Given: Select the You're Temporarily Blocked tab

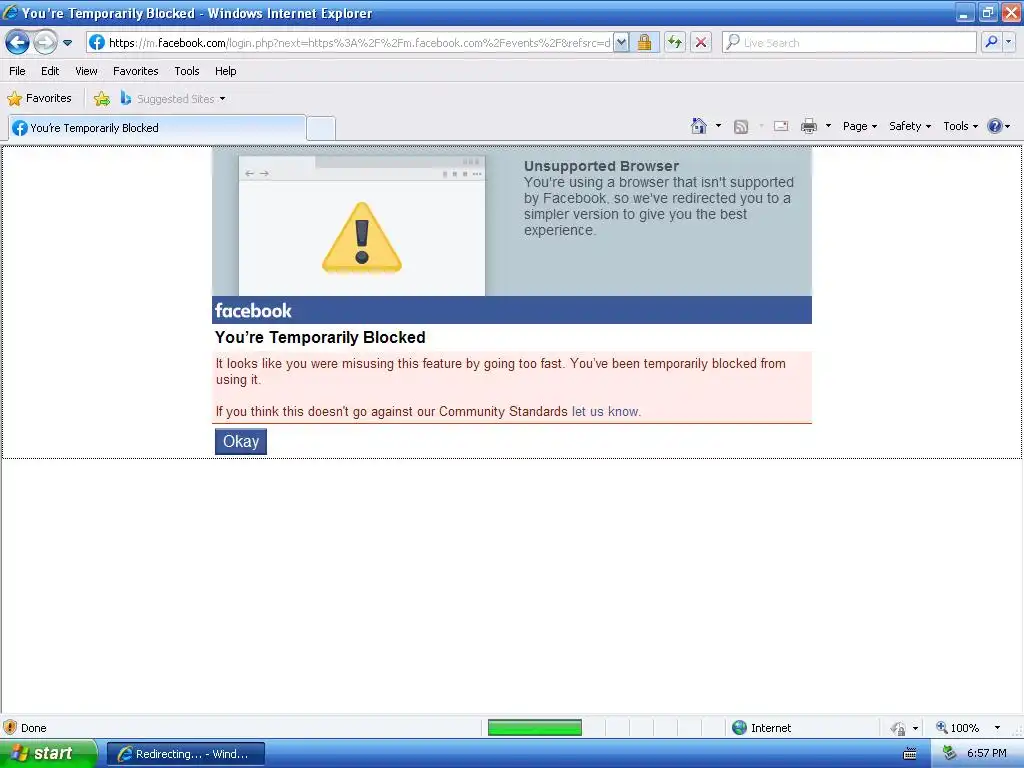Looking at the screenshot, I should 157,128.
